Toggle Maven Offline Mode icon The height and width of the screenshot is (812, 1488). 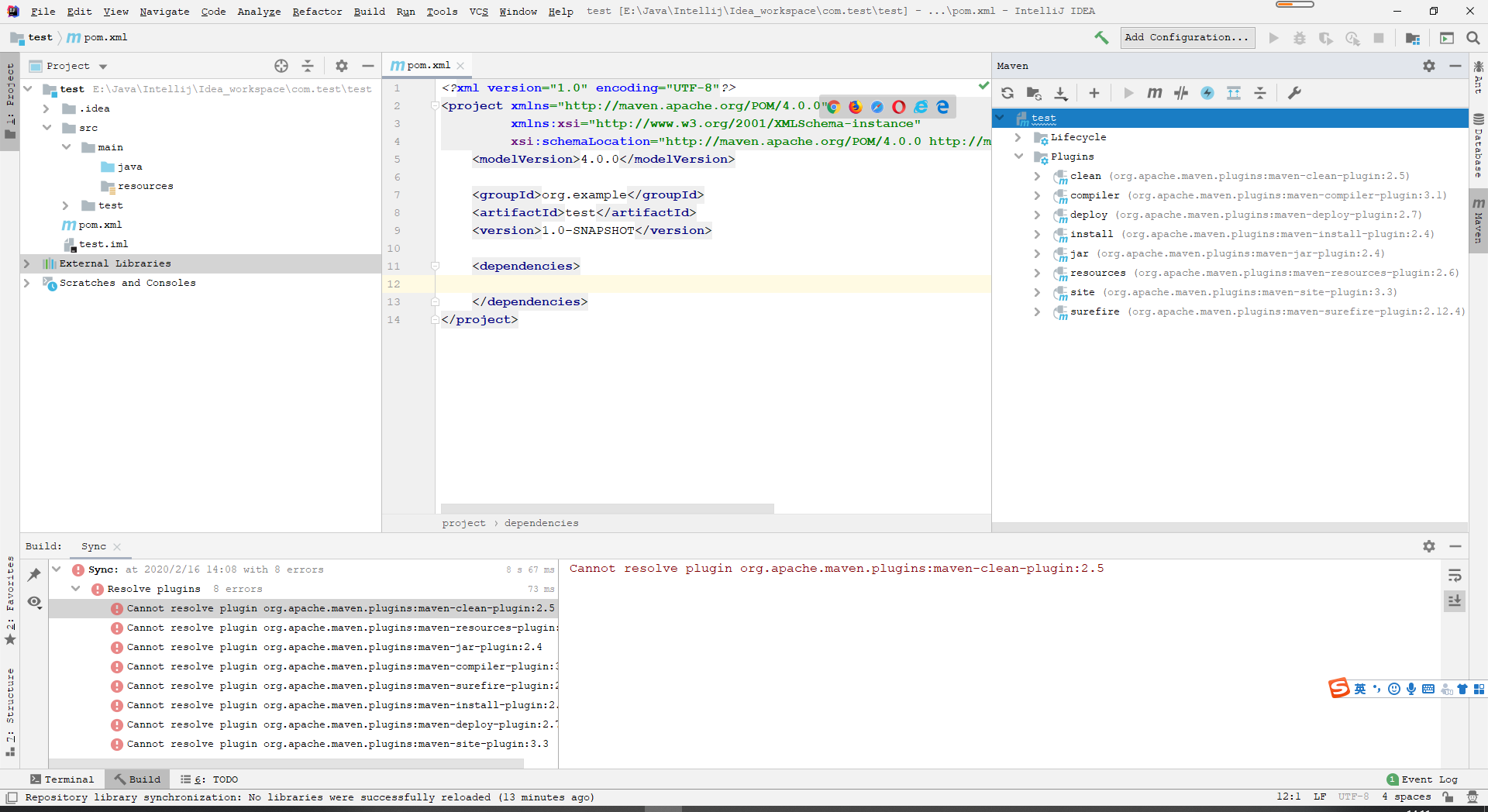point(1207,93)
